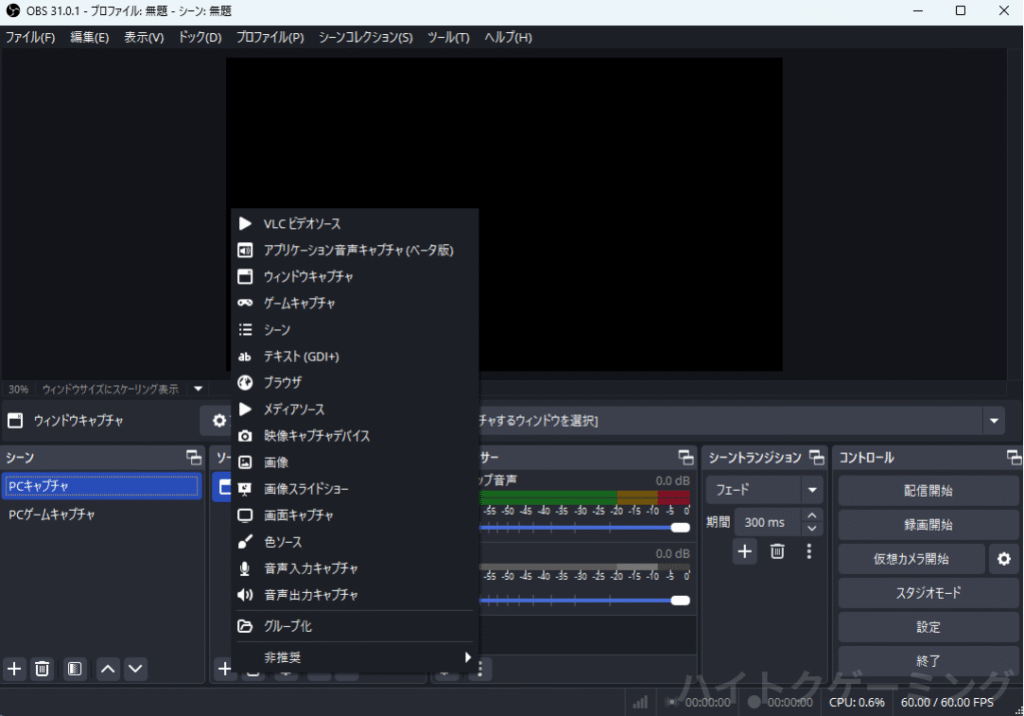Screen dimensions: 1024x716
Task: Open the window selection dropdown arrow
Action: 994,421
